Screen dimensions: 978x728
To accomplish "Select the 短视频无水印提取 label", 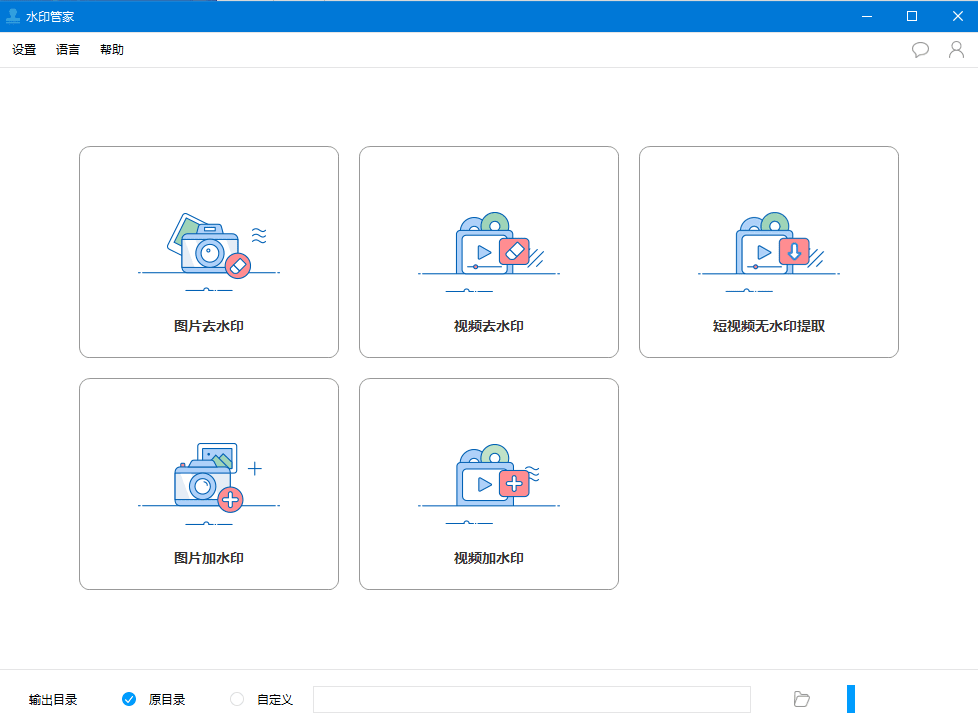I will (769, 326).
